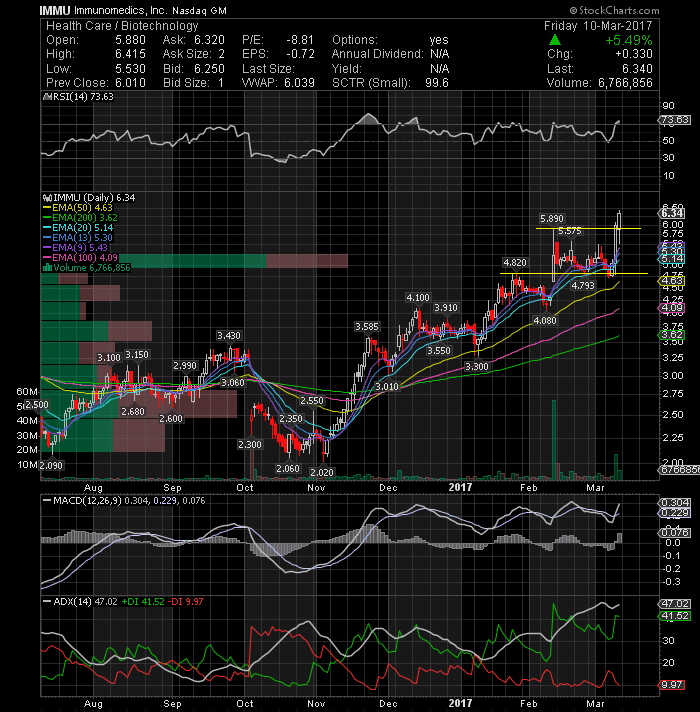Click the P/E value -8.81
This screenshot has height=712, width=700.
click(x=300, y=40)
